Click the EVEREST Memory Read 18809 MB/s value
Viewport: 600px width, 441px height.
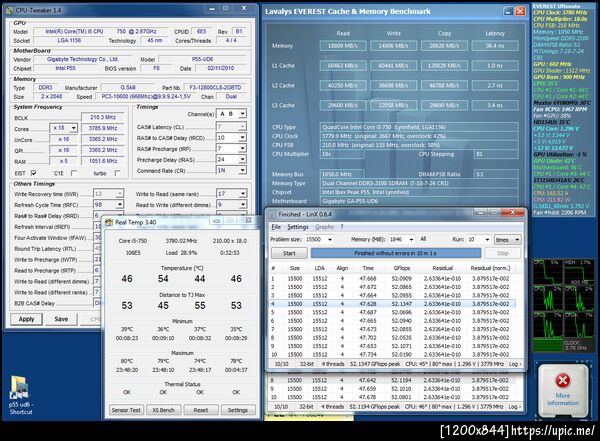tap(343, 46)
